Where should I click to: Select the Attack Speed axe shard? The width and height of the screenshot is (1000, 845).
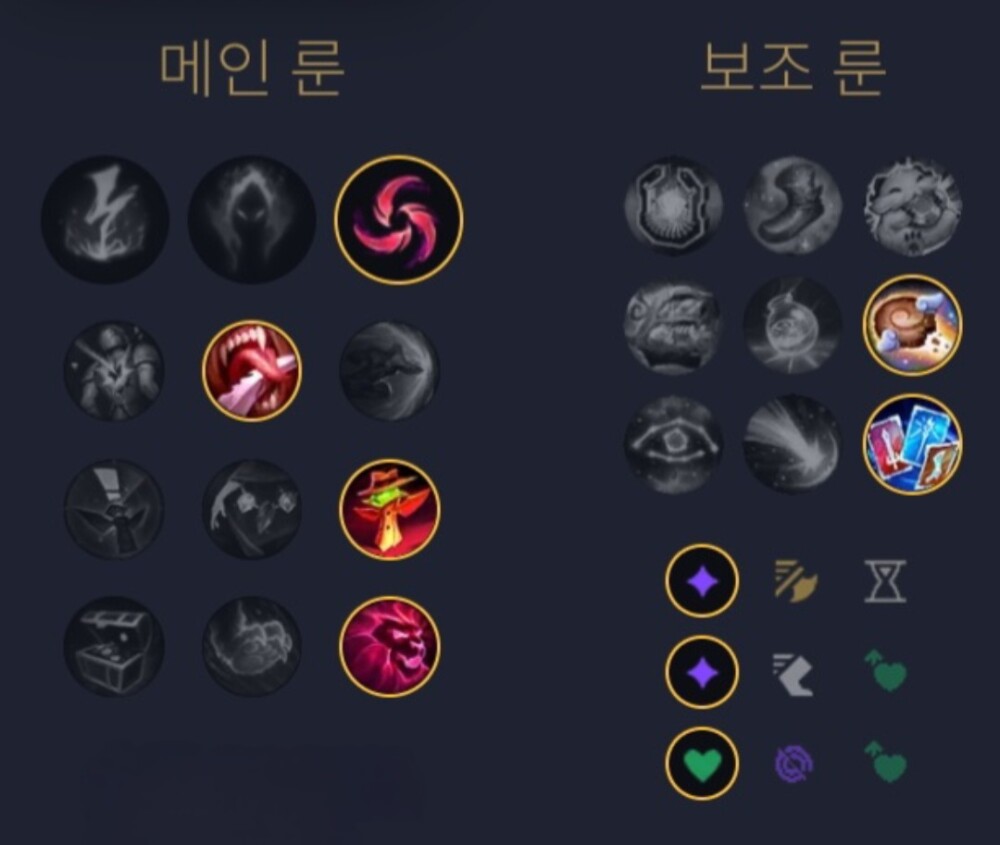coord(795,581)
